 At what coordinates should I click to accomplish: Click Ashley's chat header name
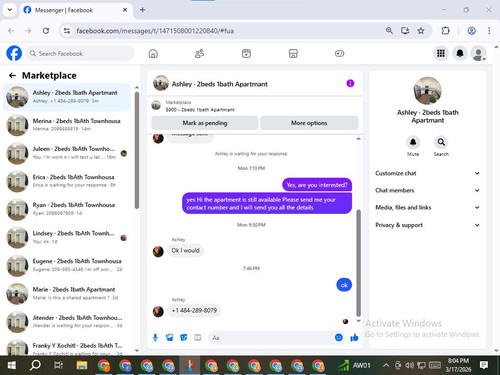(219, 84)
